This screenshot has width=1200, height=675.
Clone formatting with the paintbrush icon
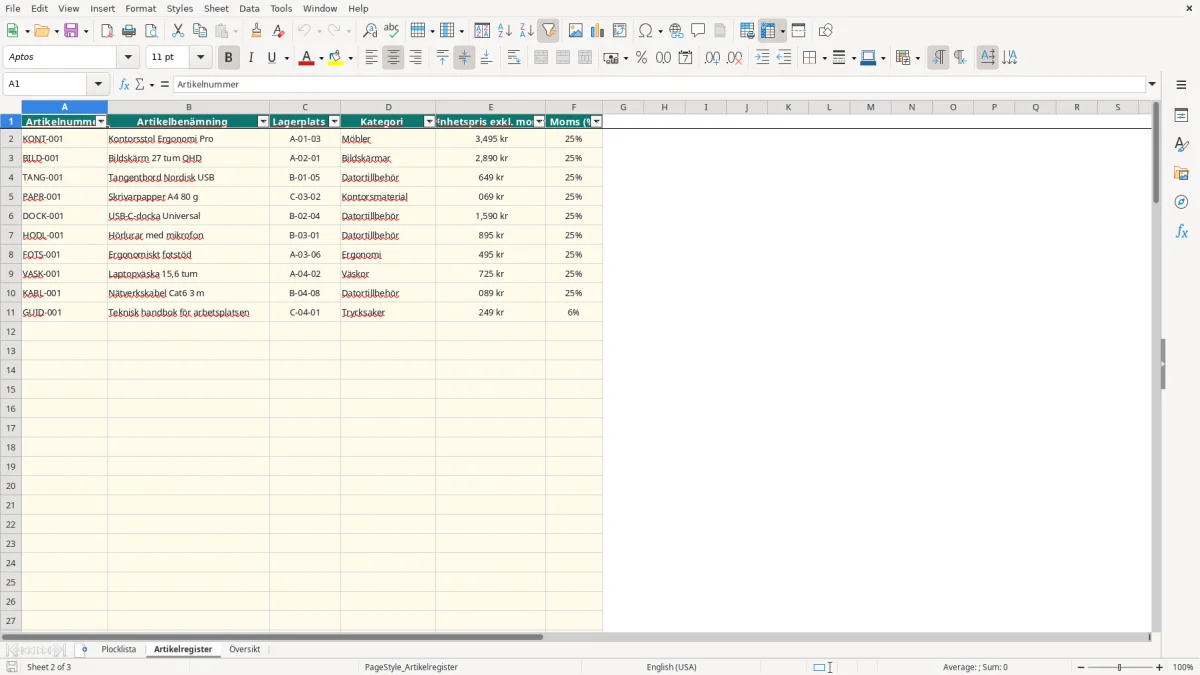(256, 31)
